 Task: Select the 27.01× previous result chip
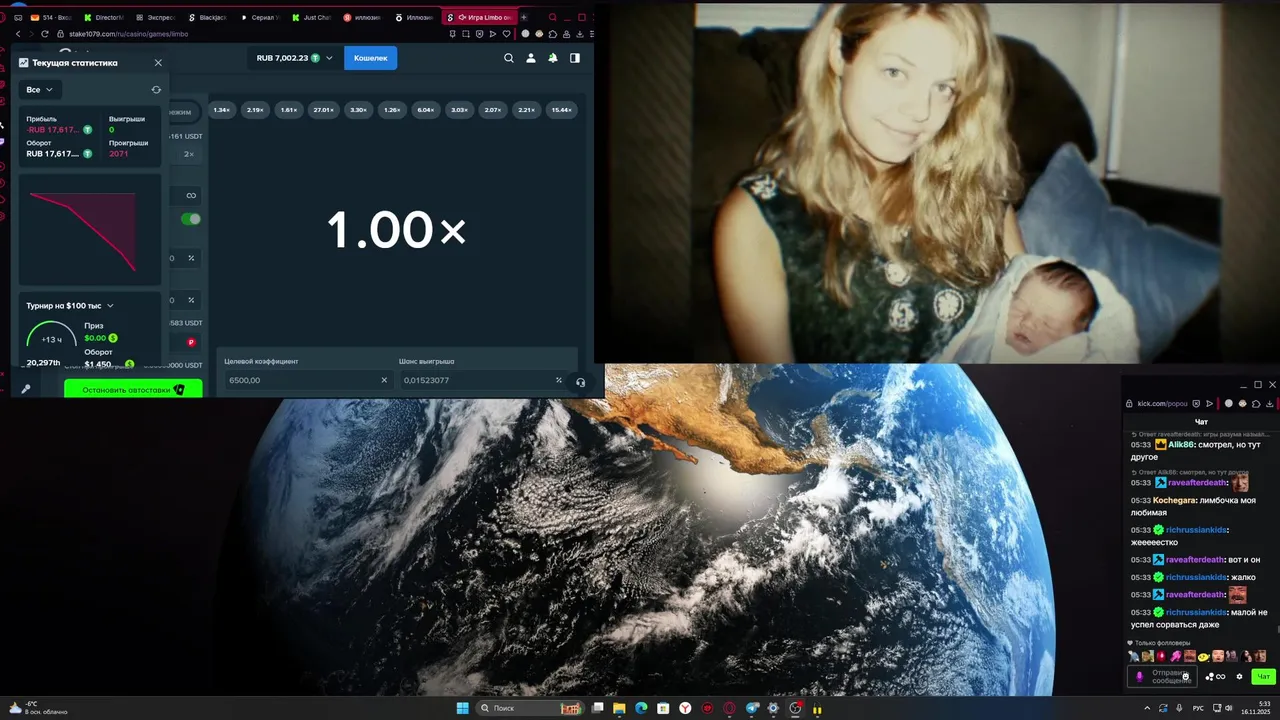323,110
